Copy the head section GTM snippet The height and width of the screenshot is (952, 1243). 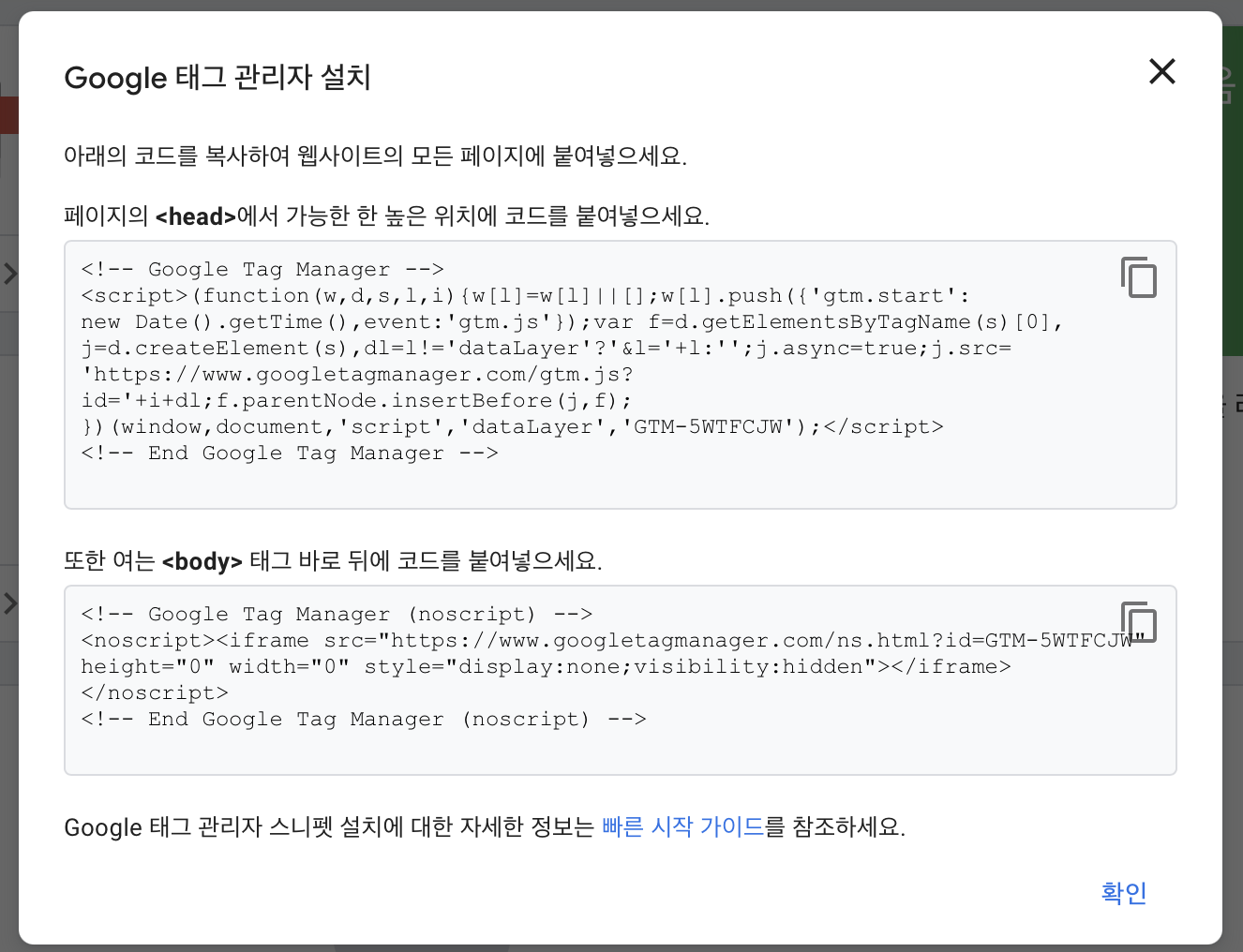click(1138, 277)
